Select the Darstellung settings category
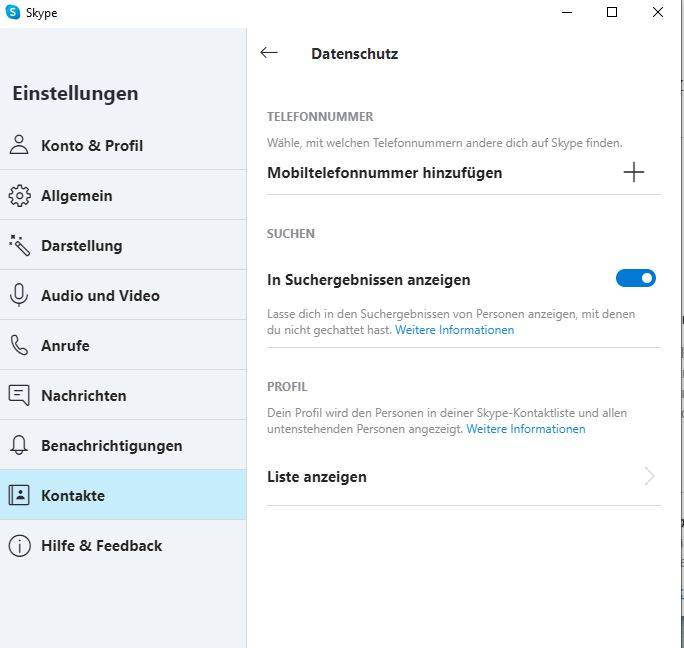This screenshot has height=648, width=684. coord(123,245)
